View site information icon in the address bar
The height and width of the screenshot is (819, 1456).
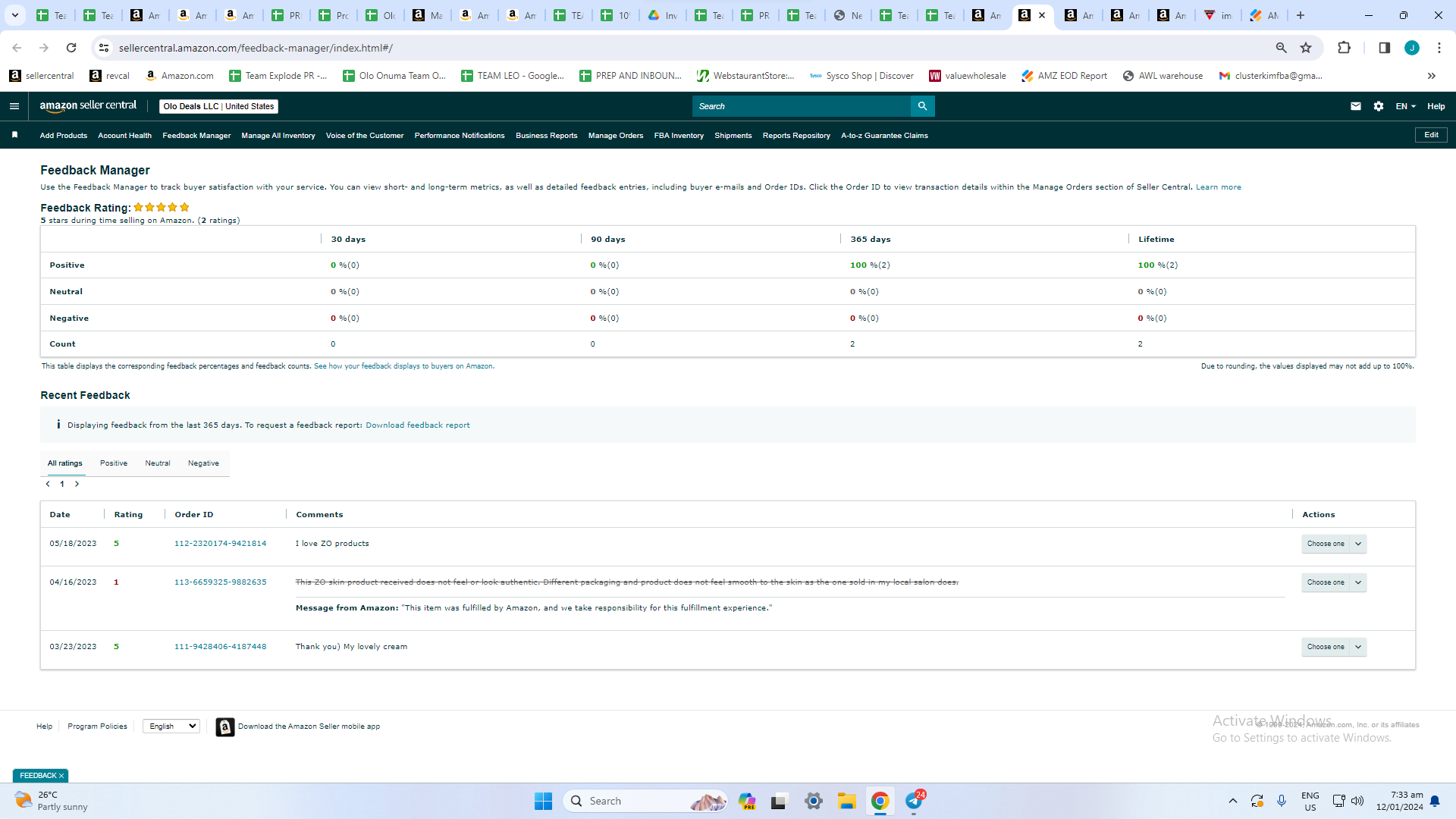pyautogui.click(x=104, y=48)
